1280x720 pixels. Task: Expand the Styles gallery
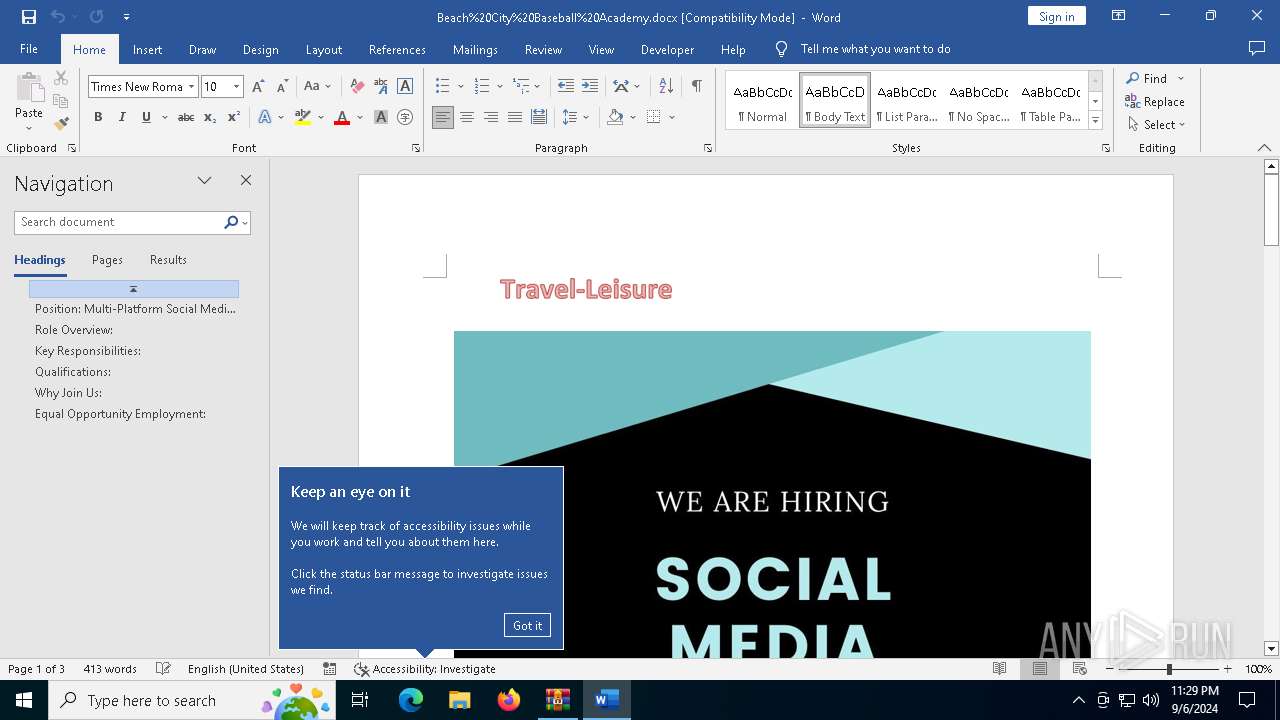1095,121
